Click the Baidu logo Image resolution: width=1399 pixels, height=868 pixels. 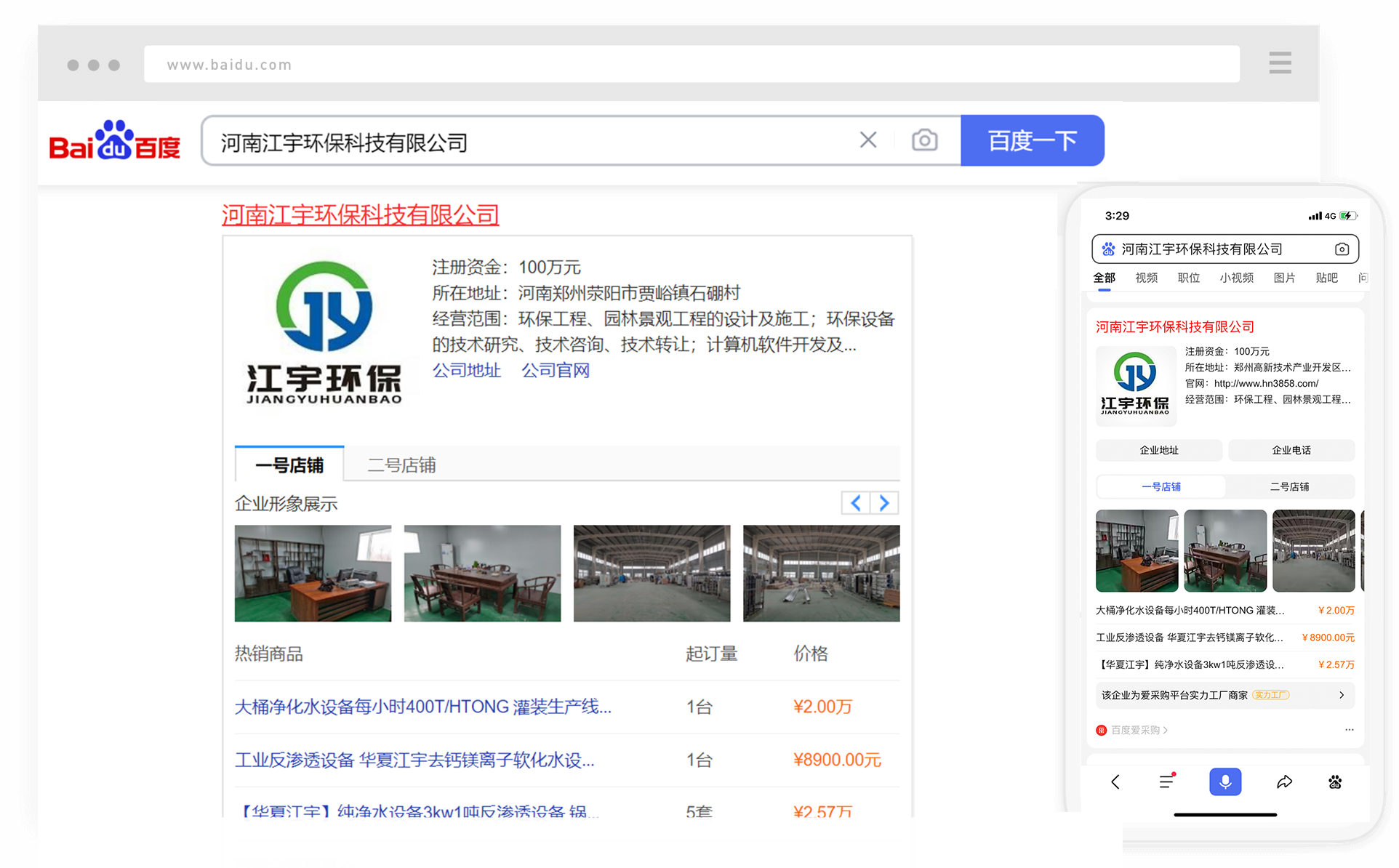coord(114,140)
